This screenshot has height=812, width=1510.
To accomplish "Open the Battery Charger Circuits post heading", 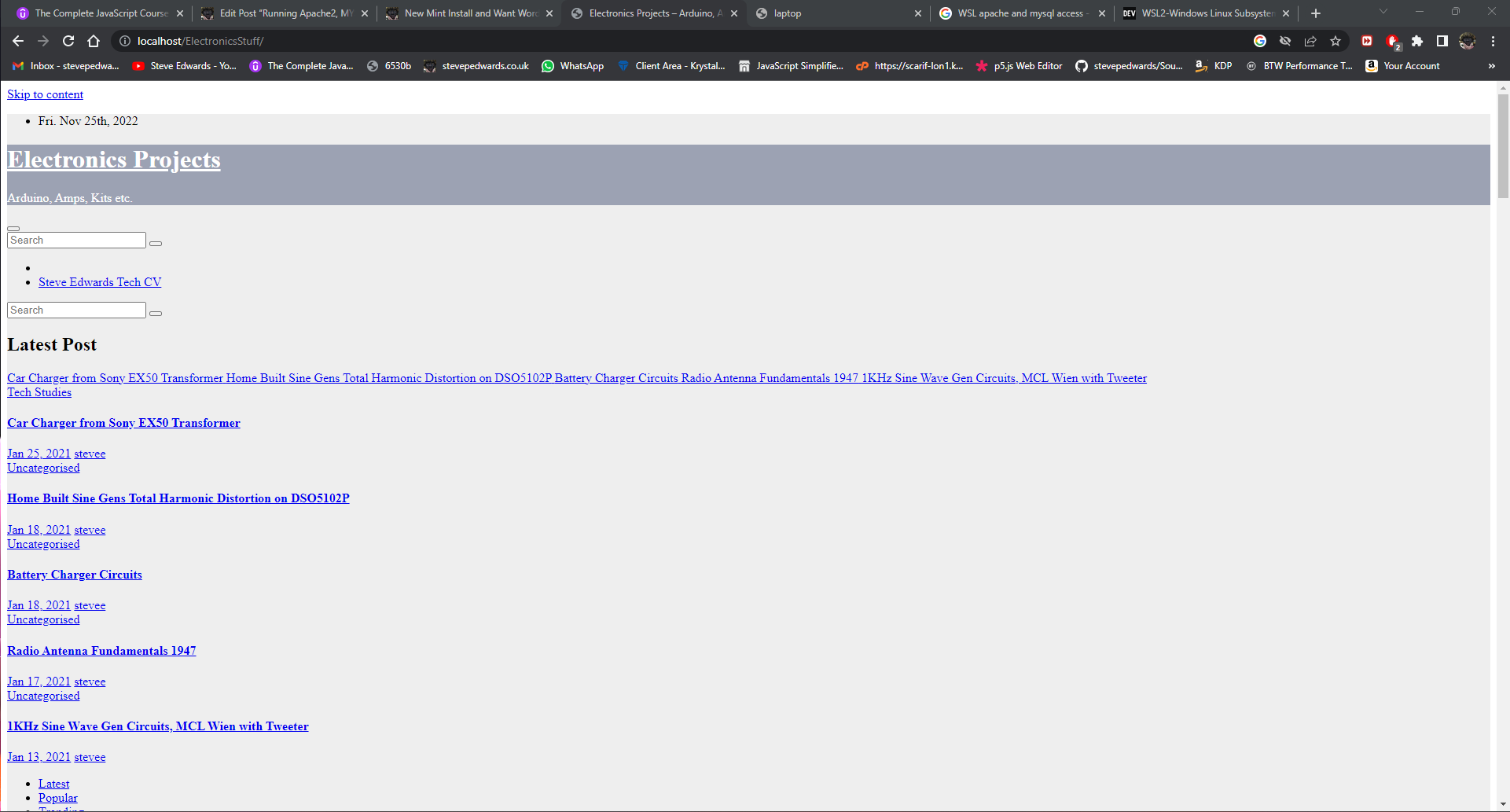I will (x=75, y=575).
